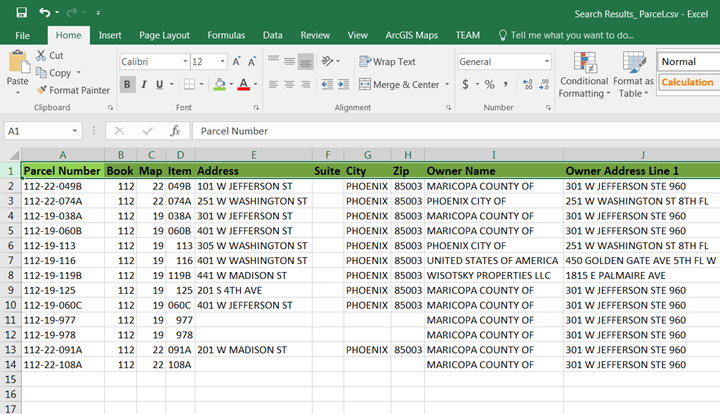
Task: Click the red Font Color swatch
Action: coord(243,85)
